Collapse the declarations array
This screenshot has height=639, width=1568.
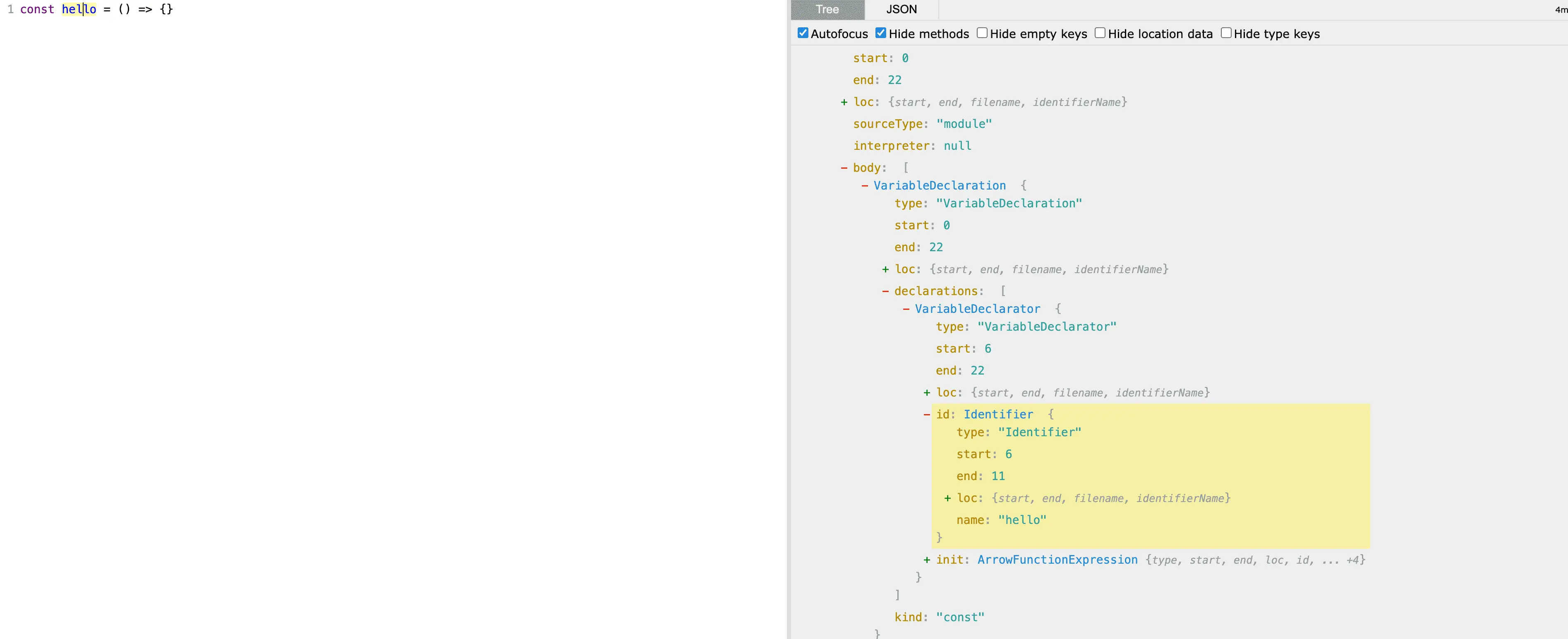point(885,291)
